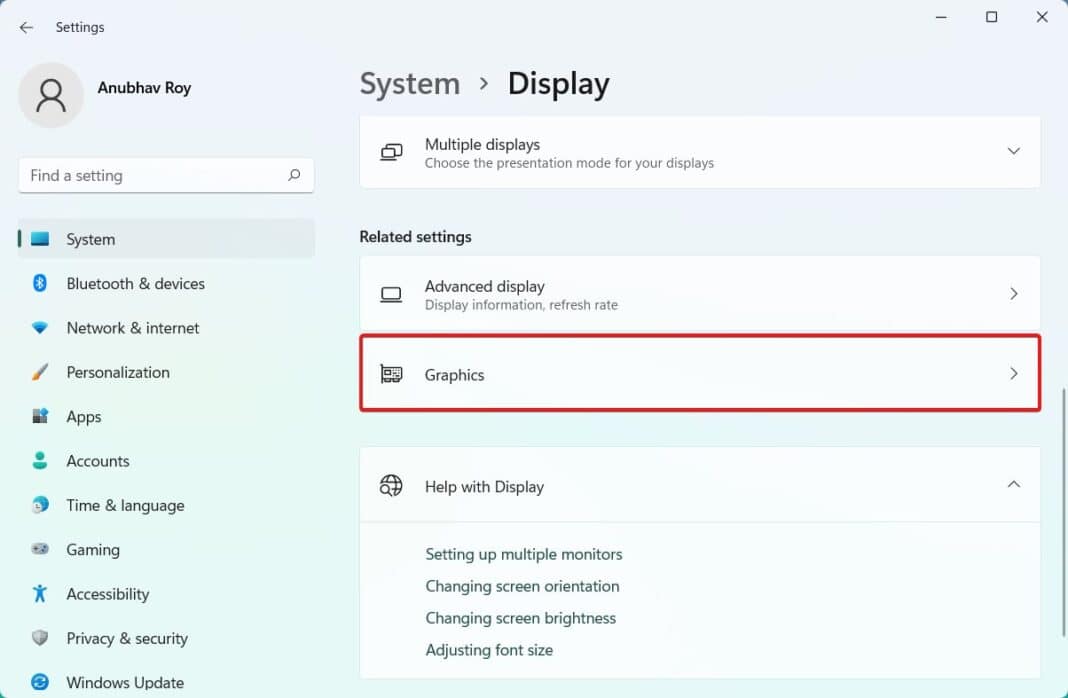
Task: Open Advanced display via its chevron
Action: tap(1013, 294)
